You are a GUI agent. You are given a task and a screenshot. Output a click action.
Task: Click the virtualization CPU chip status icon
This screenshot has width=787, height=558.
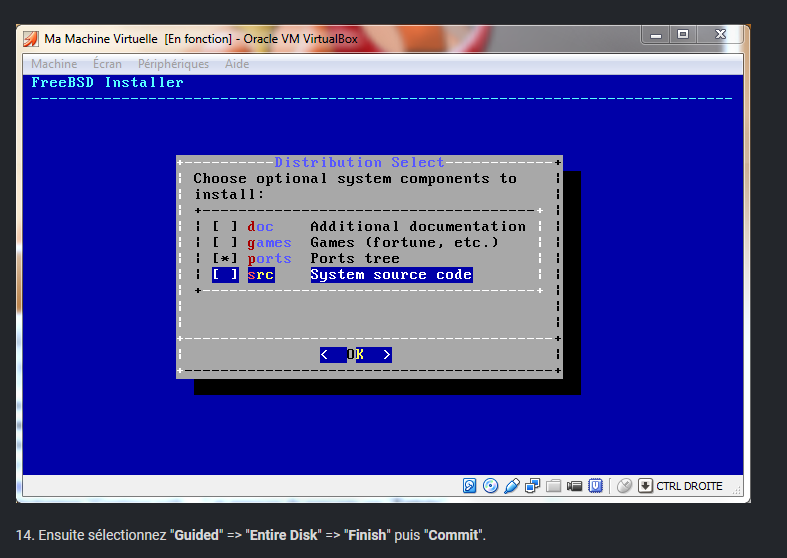click(x=595, y=486)
